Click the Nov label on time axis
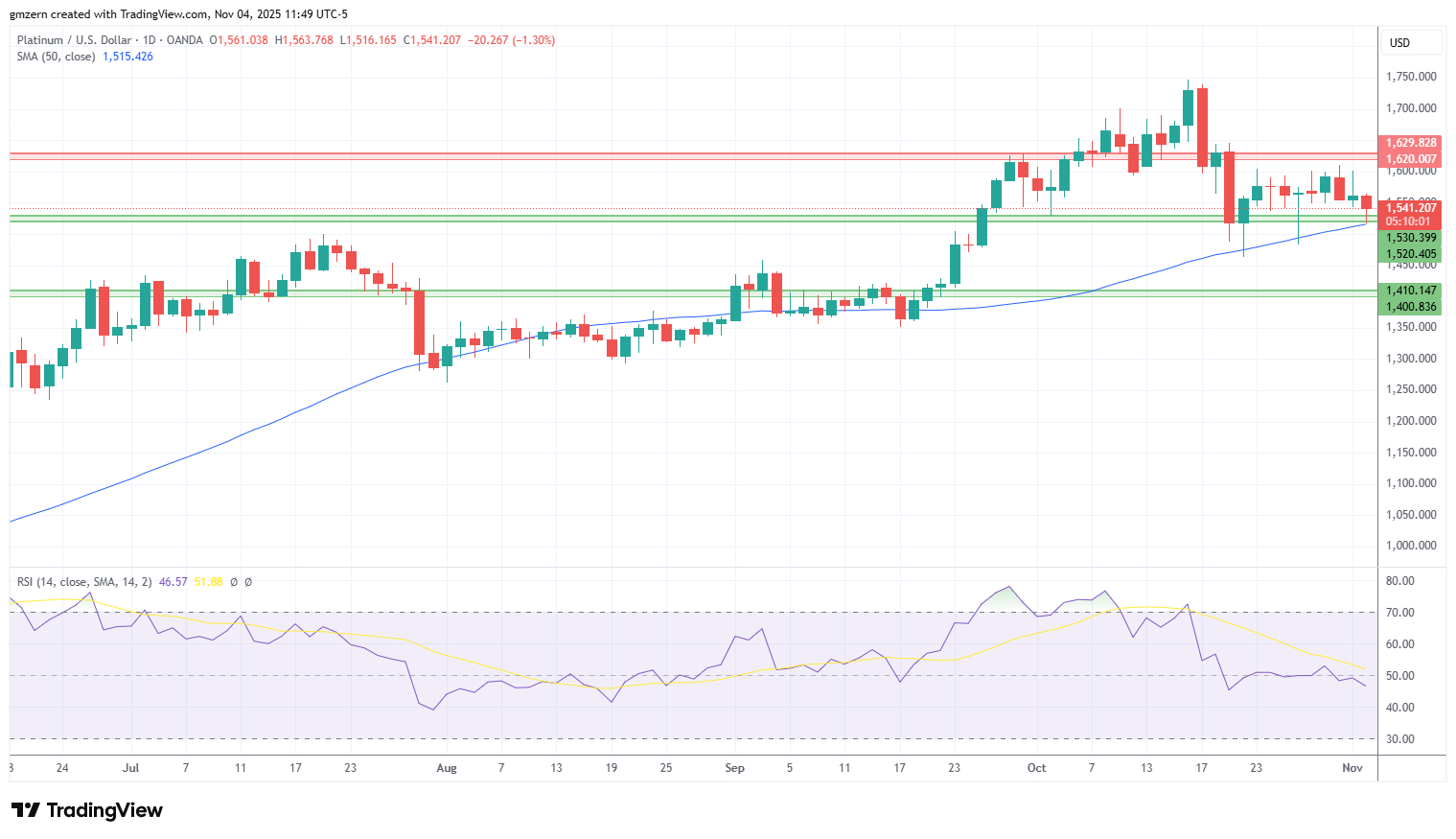Viewport: 1456px width, 839px height. pos(1352,768)
